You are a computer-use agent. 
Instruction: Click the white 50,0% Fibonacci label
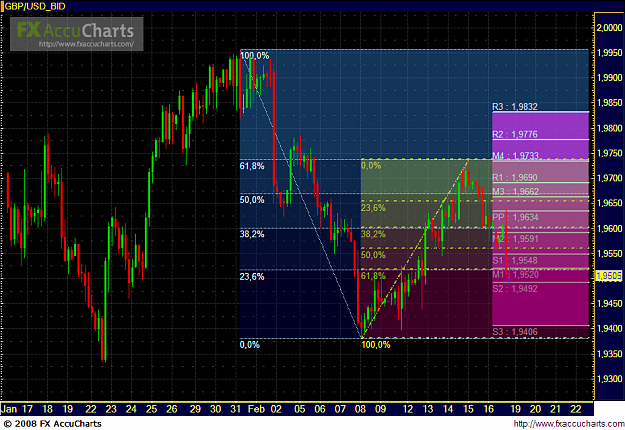(x=252, y=200)
